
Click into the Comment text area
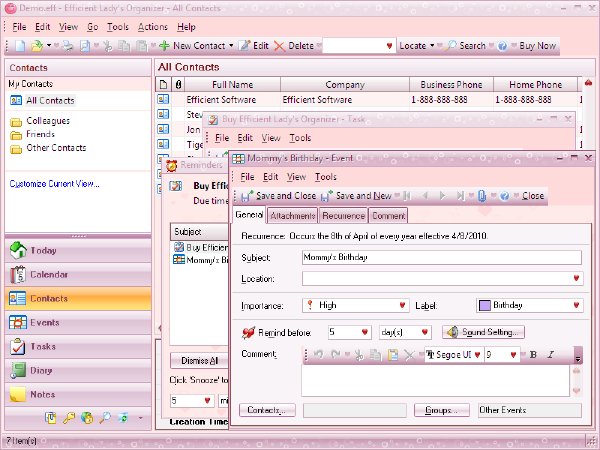click(435, 380)
